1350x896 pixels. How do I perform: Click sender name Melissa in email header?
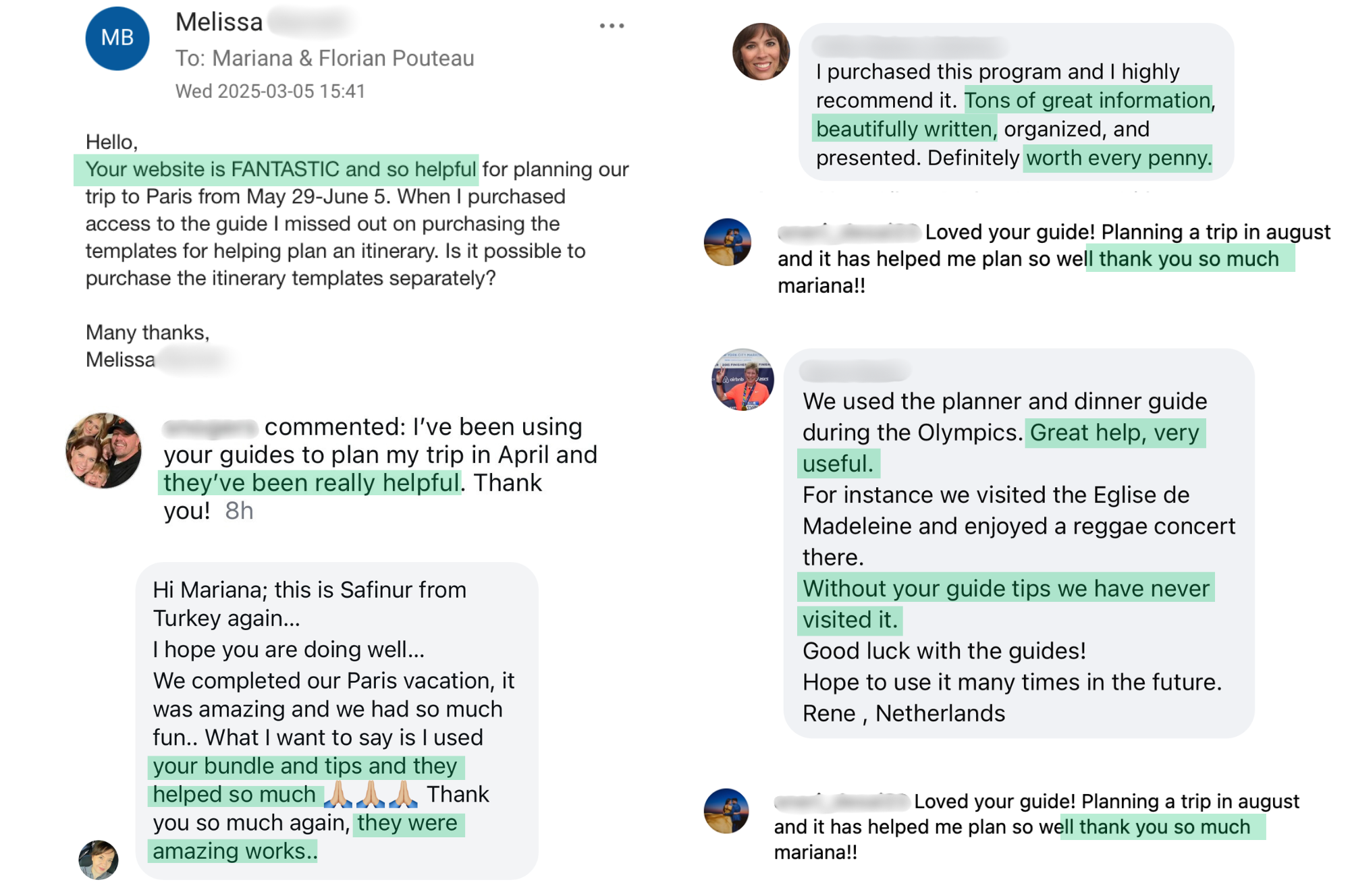coord(219,22)
